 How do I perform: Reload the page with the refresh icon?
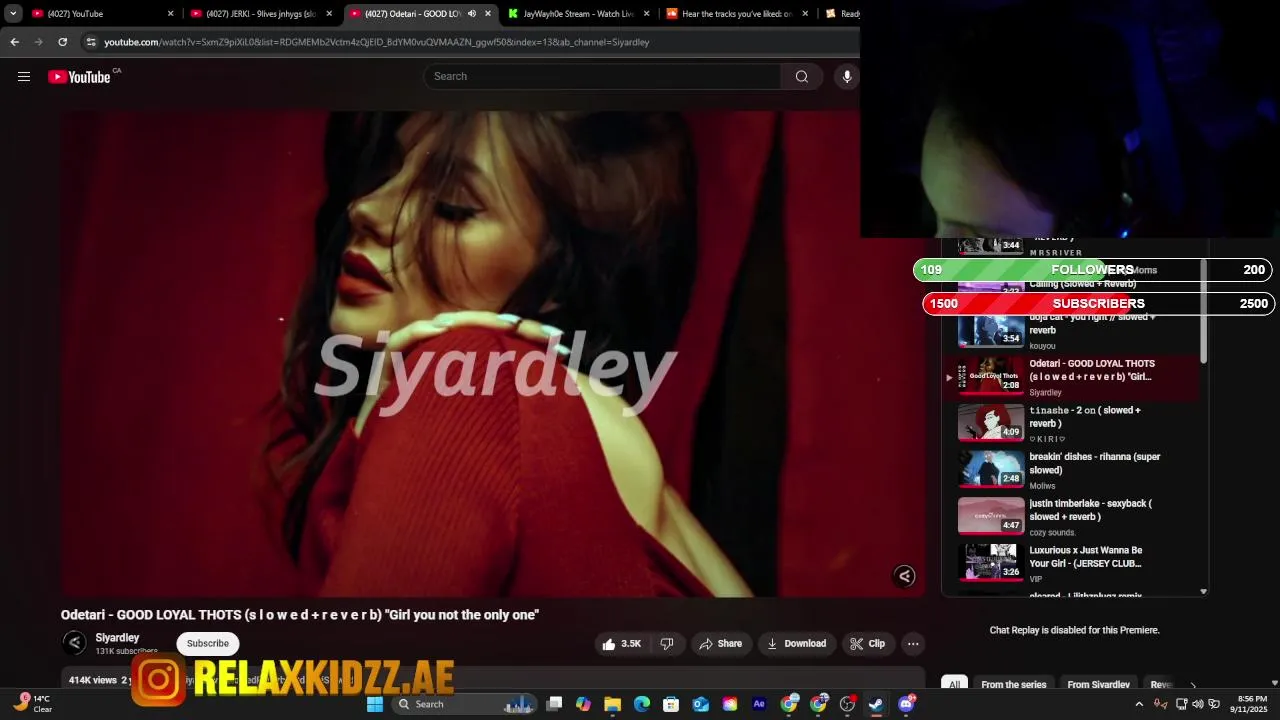click(62, 42)
